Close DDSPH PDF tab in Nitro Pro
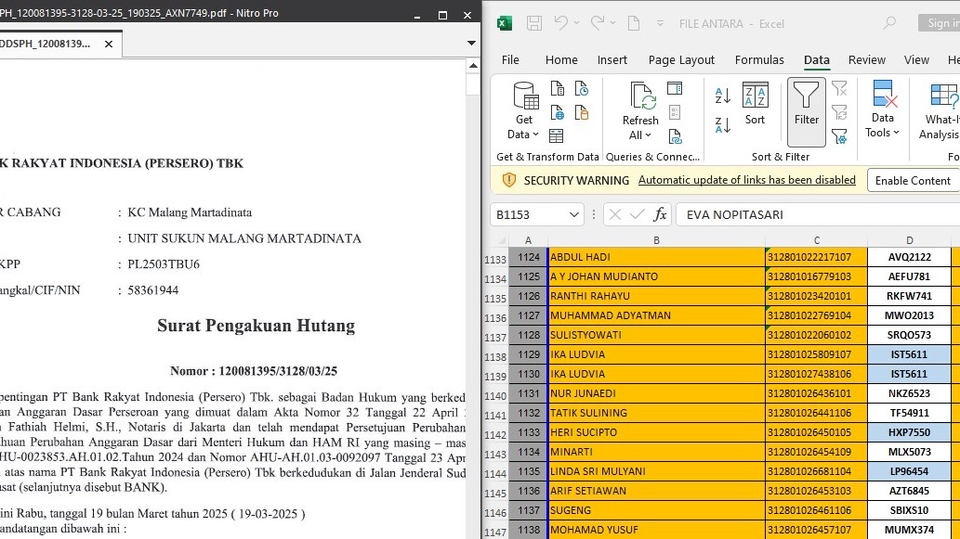This screenshot has height=539, width=960. point(108,44)
